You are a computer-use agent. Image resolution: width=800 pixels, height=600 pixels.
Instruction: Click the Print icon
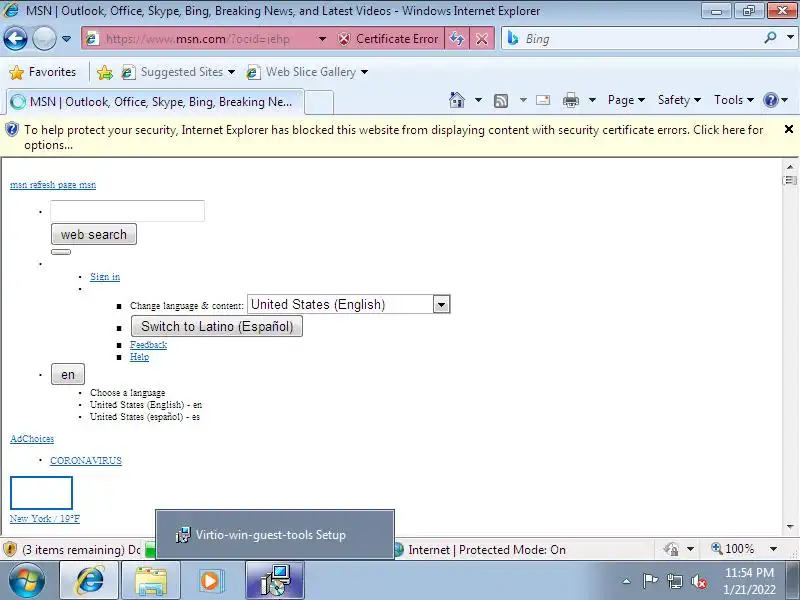(x=570, y=101)
